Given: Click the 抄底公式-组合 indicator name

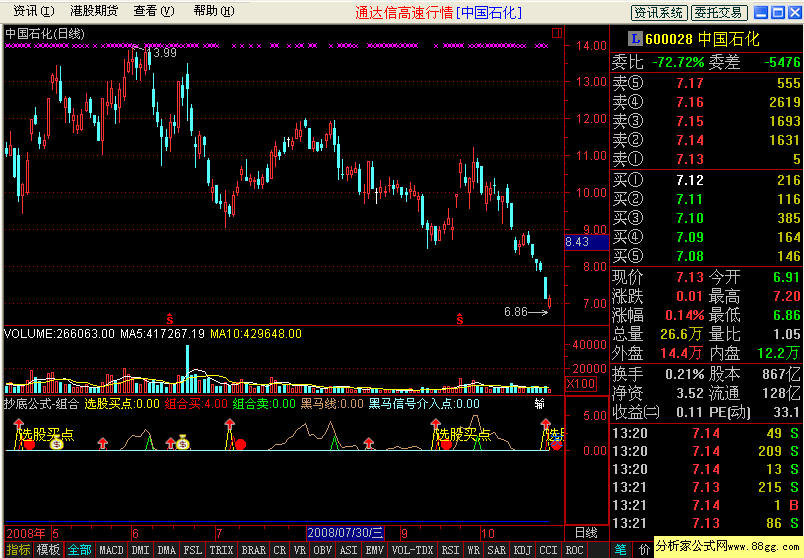Looking at the screenshot, I should (x=41, y=404).
